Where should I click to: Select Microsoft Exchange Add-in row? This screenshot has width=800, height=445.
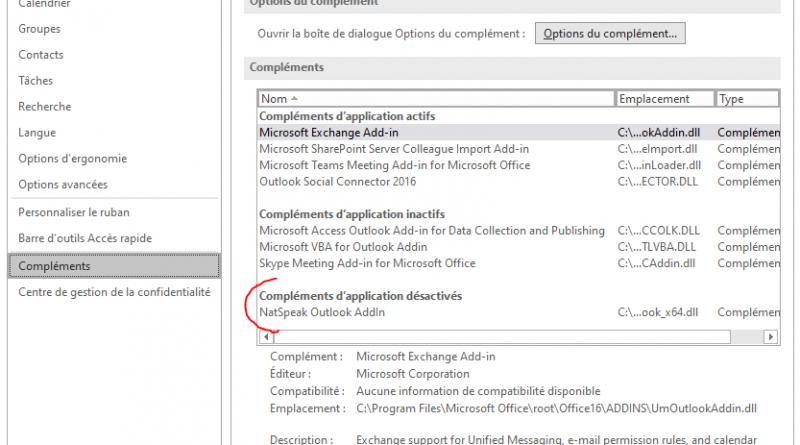point(519,133)
